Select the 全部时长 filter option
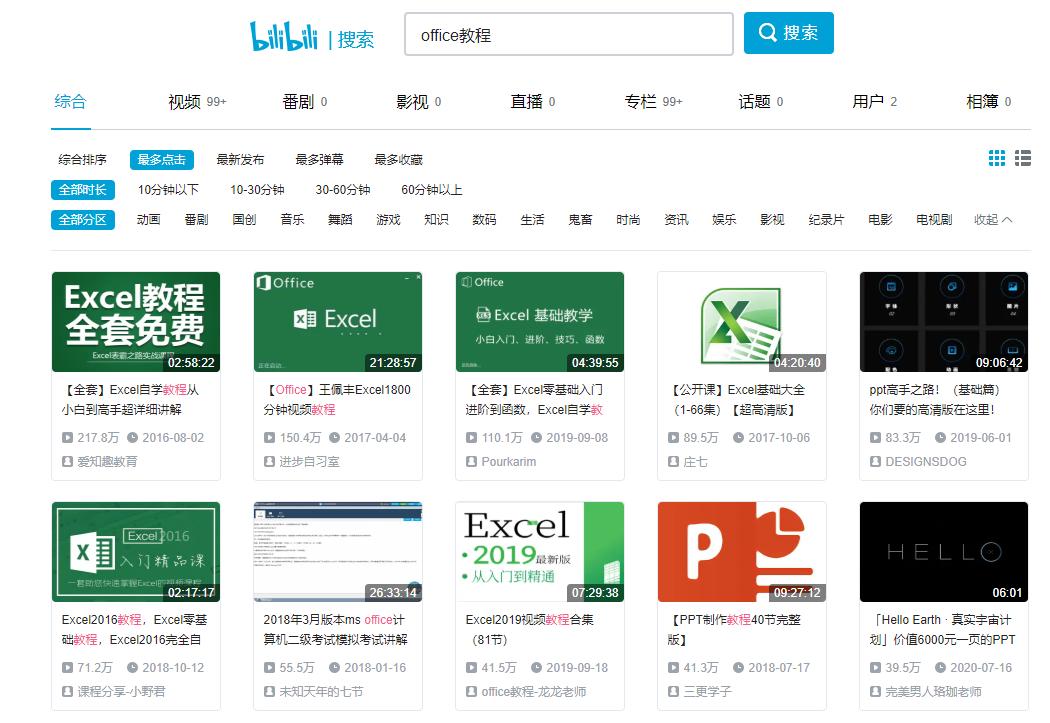The width and height of the screenshot is (1050, 723). click(82, 189)
